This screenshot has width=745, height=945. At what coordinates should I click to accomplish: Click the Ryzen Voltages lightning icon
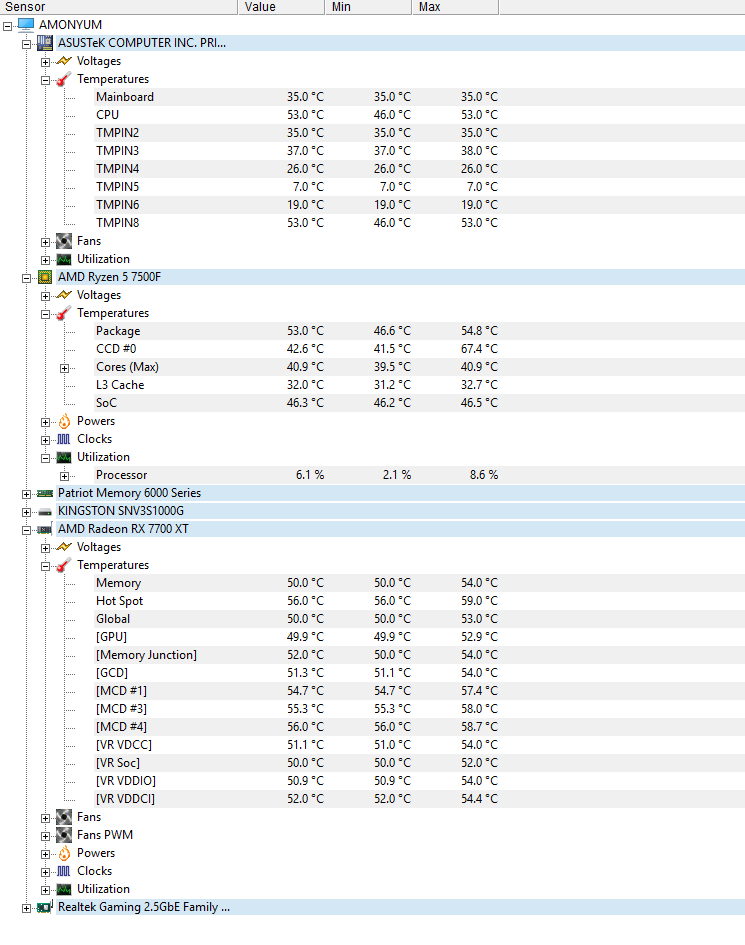pyautogui.click(x=64, y=295)
